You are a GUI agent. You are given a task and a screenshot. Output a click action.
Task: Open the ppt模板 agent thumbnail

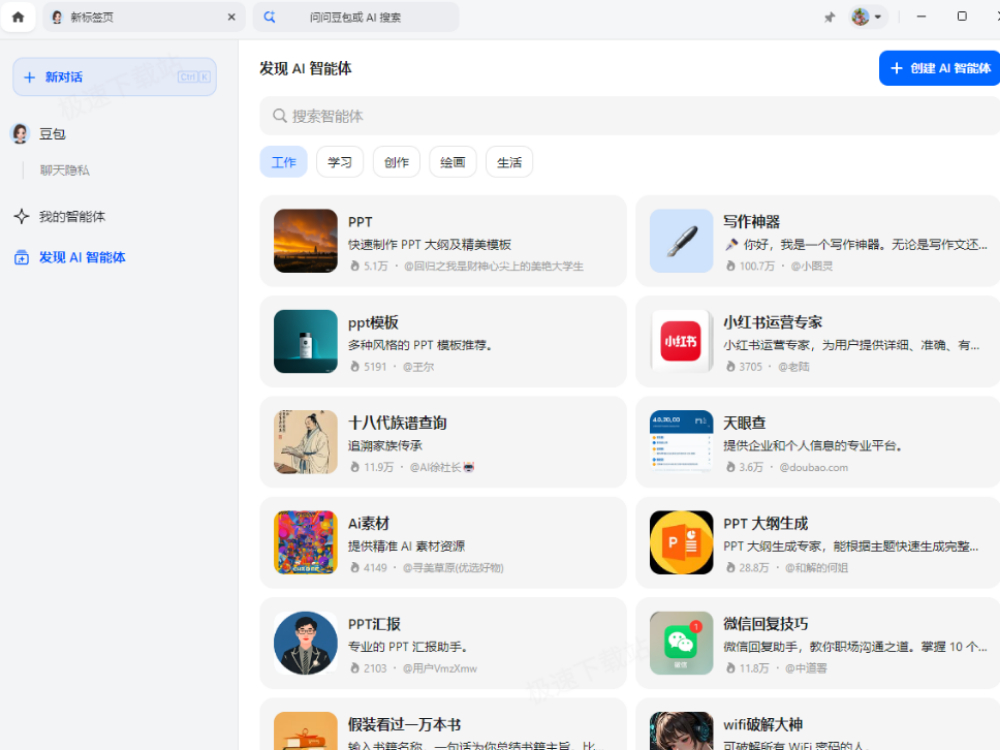point(305,342)
